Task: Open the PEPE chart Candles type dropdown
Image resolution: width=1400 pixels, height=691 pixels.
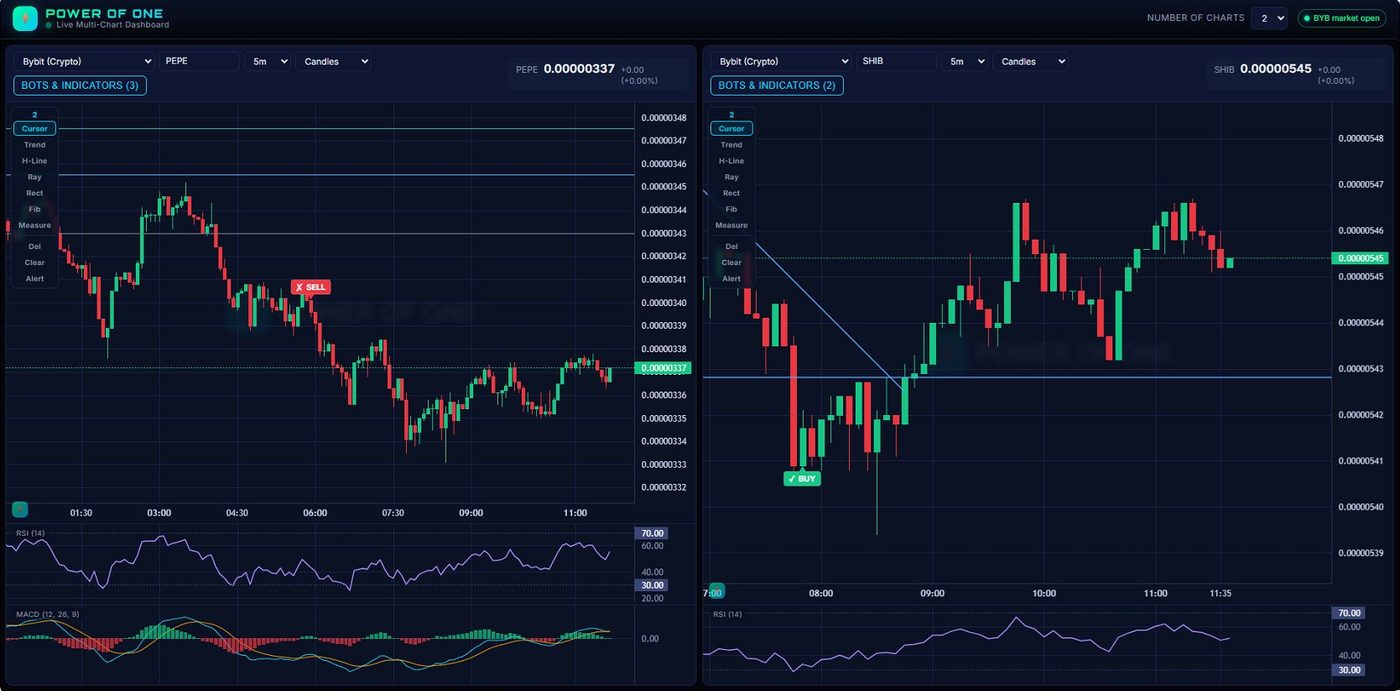Action: click(333, 62)
